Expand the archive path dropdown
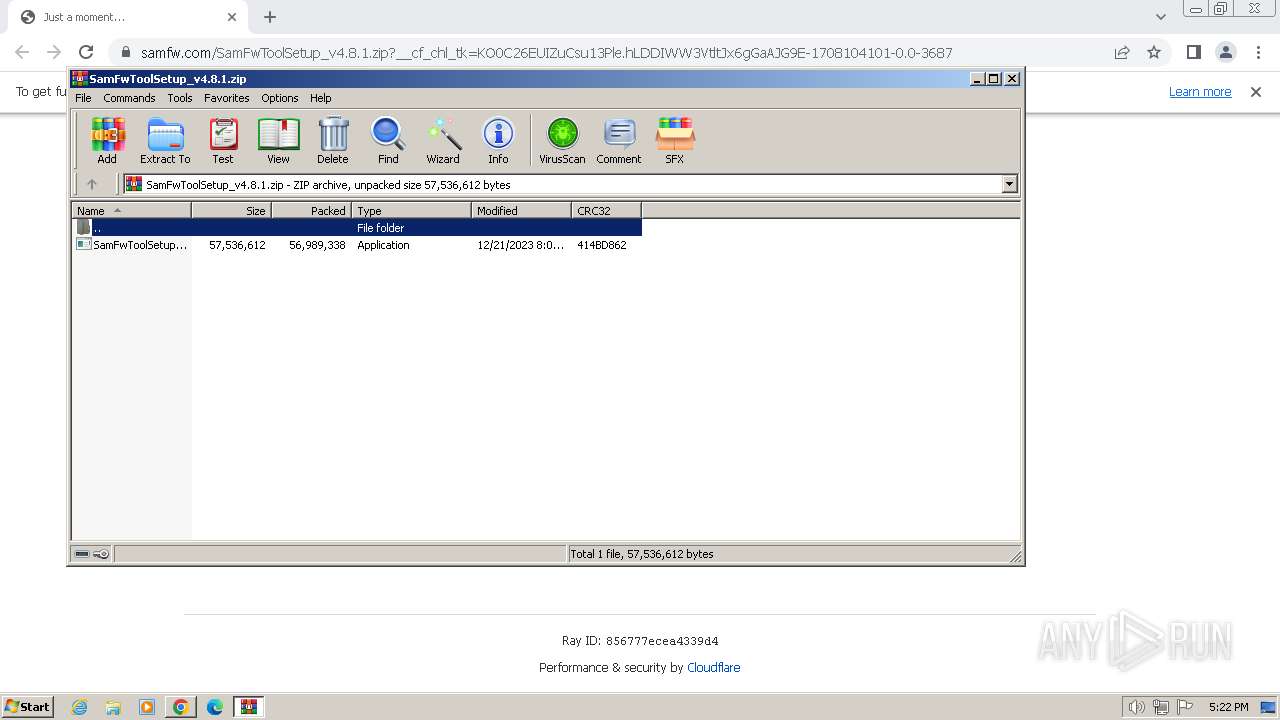 [x=1009, y=184]
